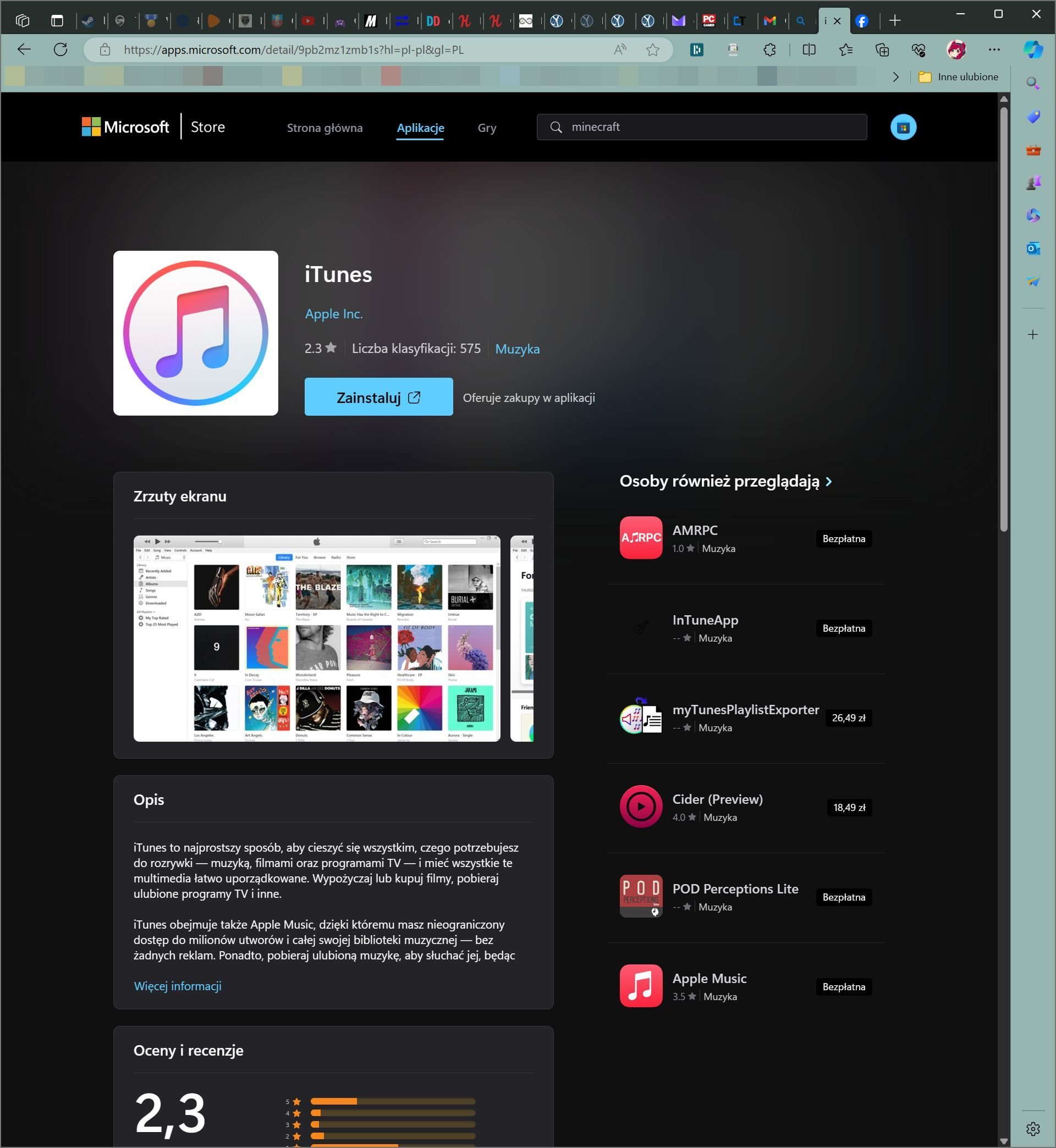
Task: Open Copilot icon in Edge toolbar
Action: click(1032, 49)
